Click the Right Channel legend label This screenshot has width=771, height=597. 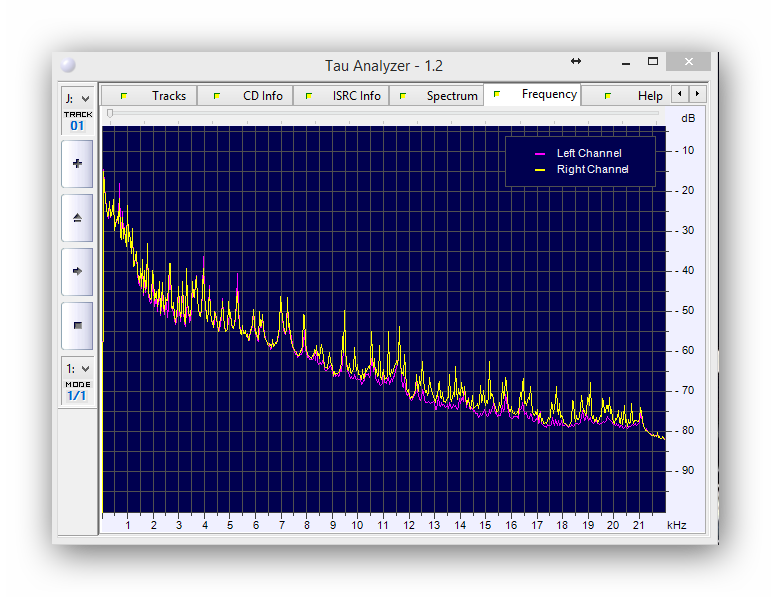pyautogui.click(x=593, y=169)
